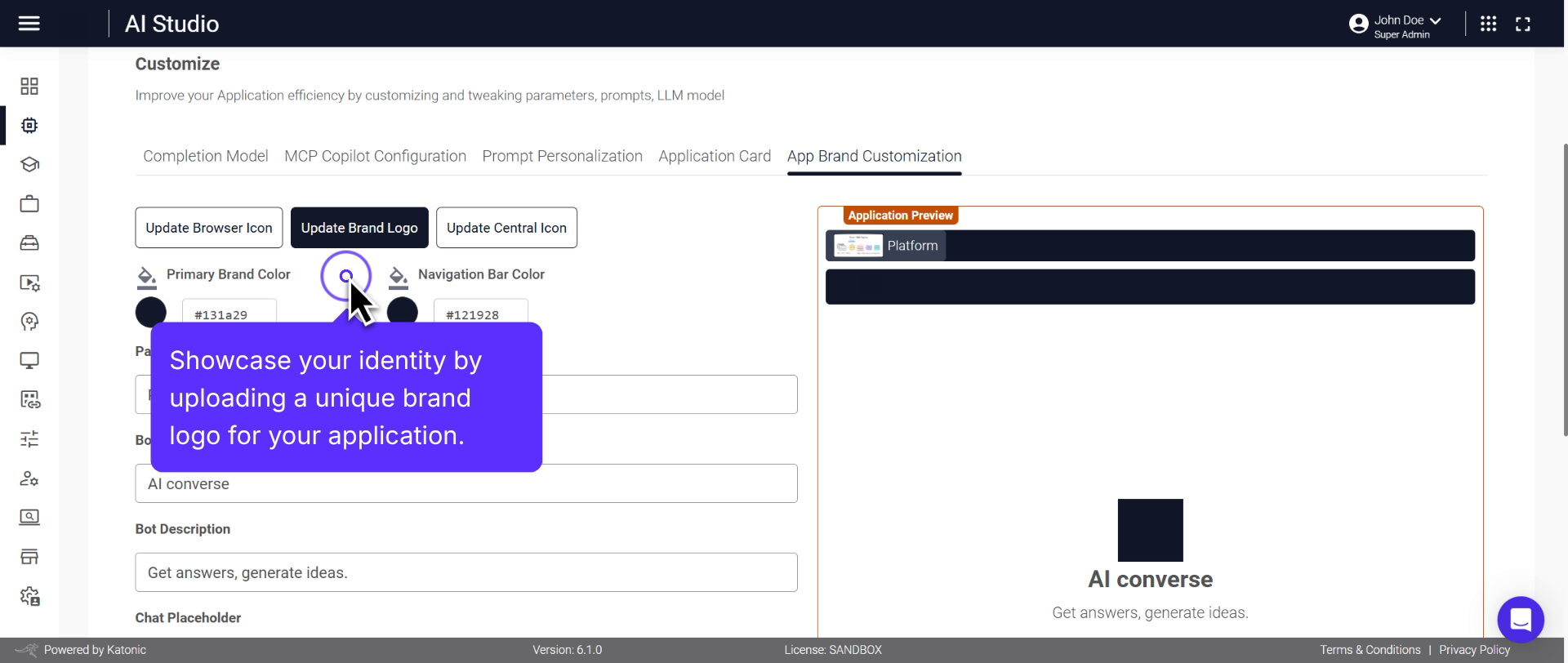
Task: Click Update Central Icon button
Action: [x=506, y=228]
